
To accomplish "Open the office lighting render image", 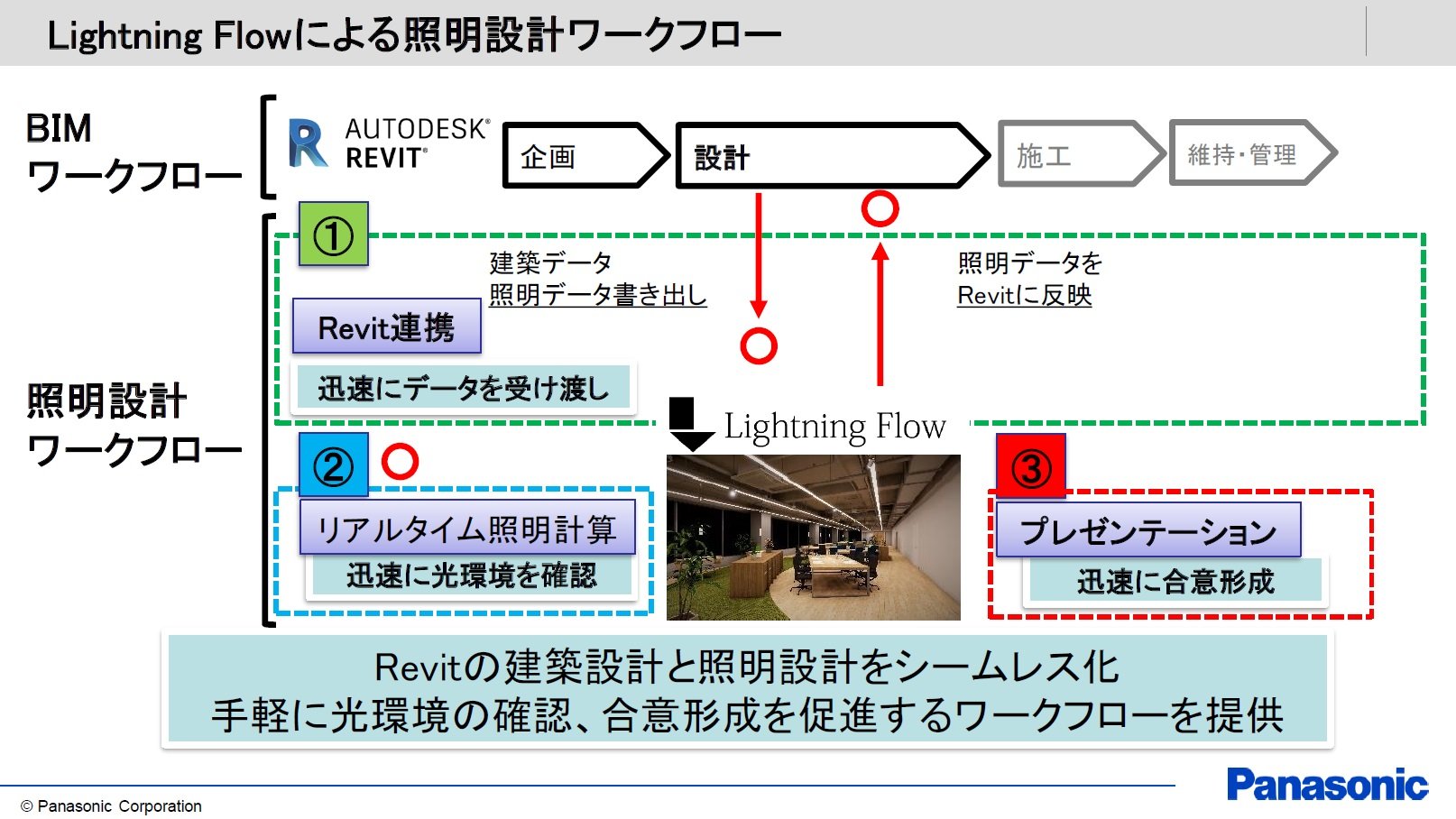I will tap(814, 538).
